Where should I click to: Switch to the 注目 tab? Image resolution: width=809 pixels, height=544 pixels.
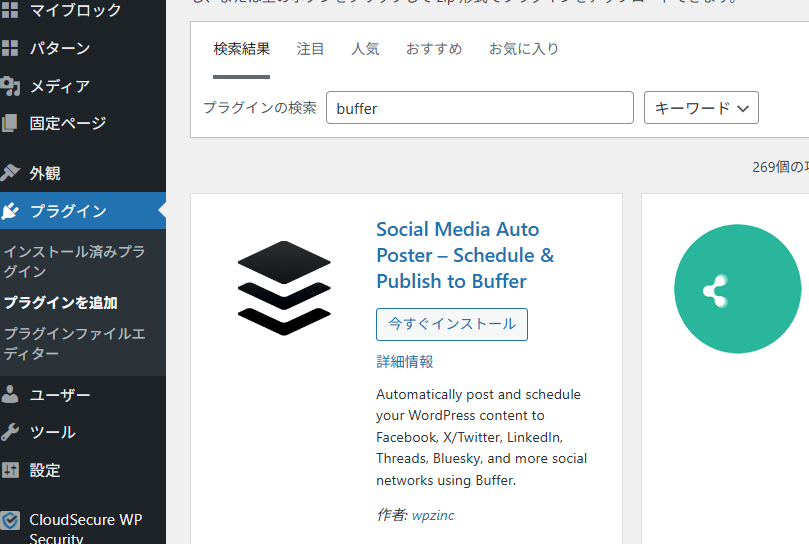(310, 49)
